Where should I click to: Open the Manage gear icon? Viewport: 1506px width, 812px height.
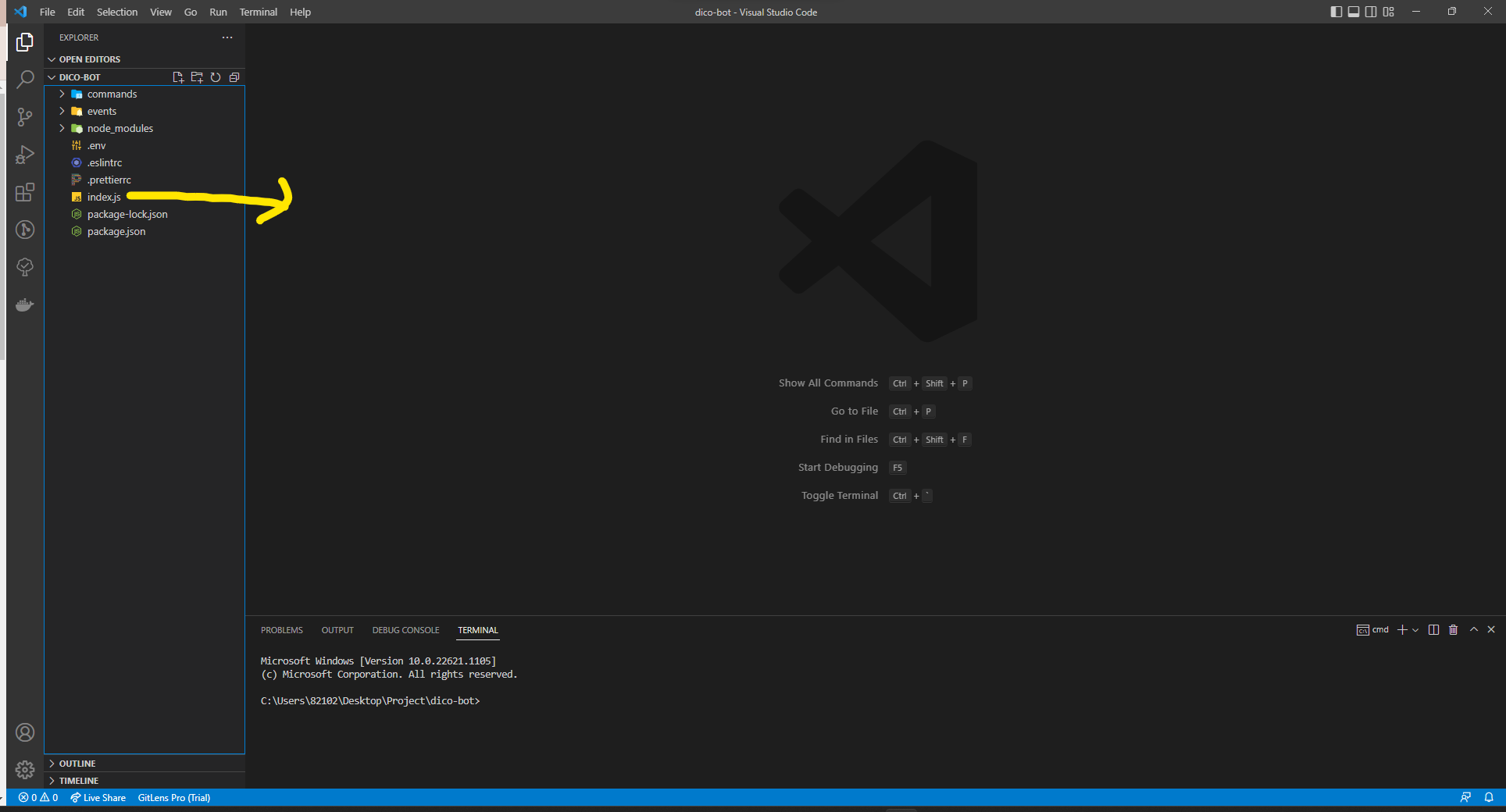(25, 770)
